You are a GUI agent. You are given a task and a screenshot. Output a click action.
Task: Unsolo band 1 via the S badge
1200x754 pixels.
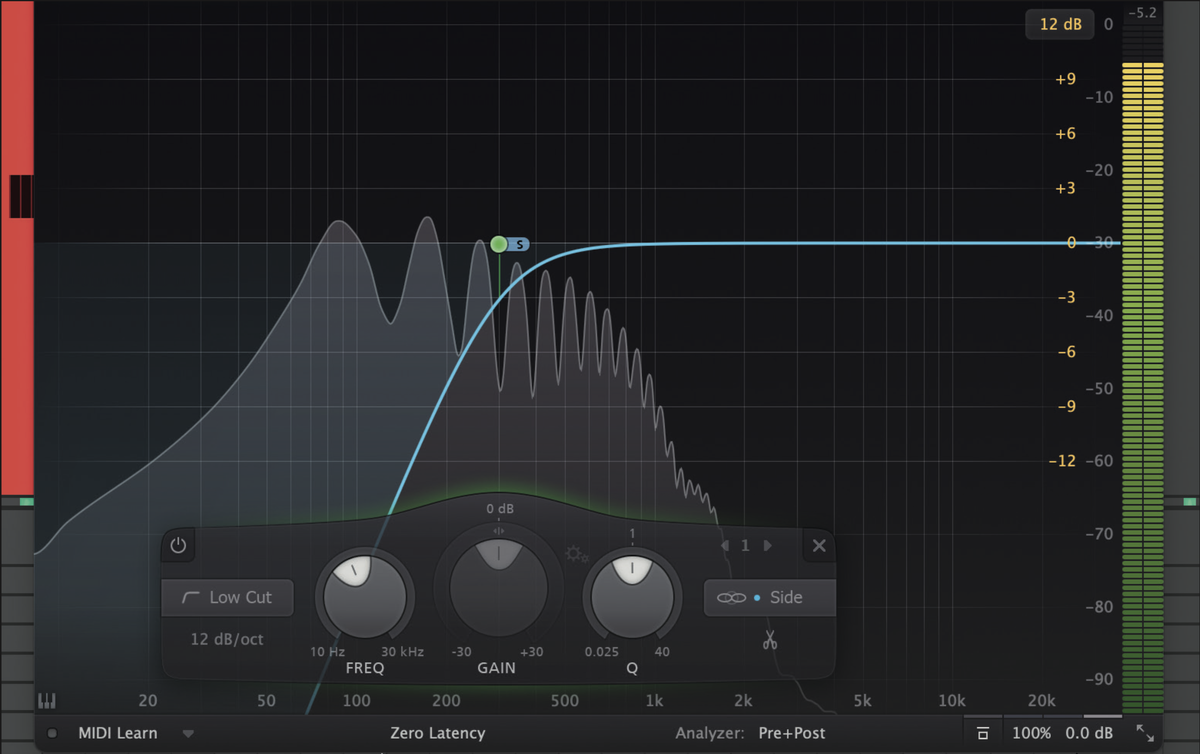coord(519,243)
